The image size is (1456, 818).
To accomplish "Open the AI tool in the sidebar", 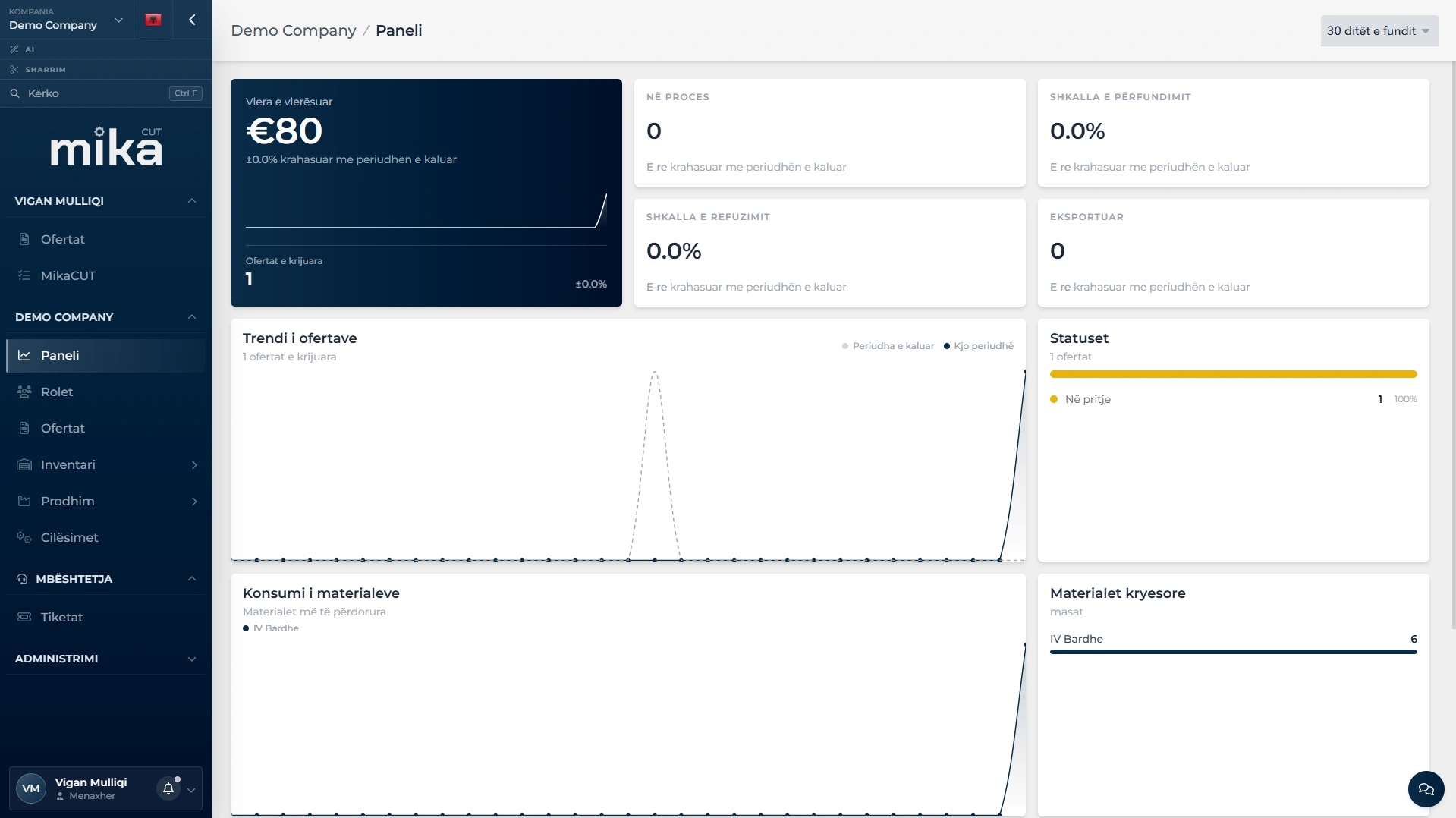I will click(106, 49).
